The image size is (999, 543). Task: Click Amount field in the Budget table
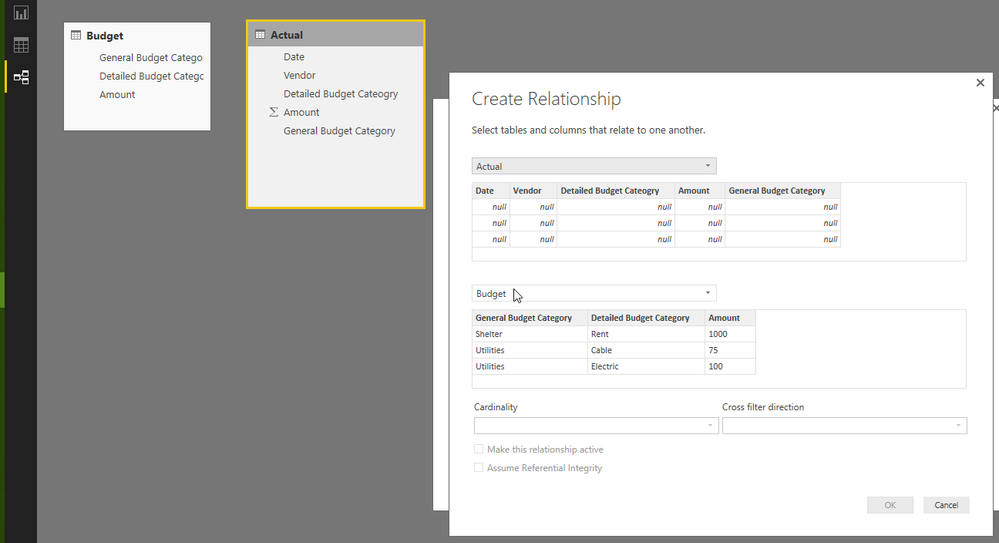pyautogui.click(x=117, y=94)
